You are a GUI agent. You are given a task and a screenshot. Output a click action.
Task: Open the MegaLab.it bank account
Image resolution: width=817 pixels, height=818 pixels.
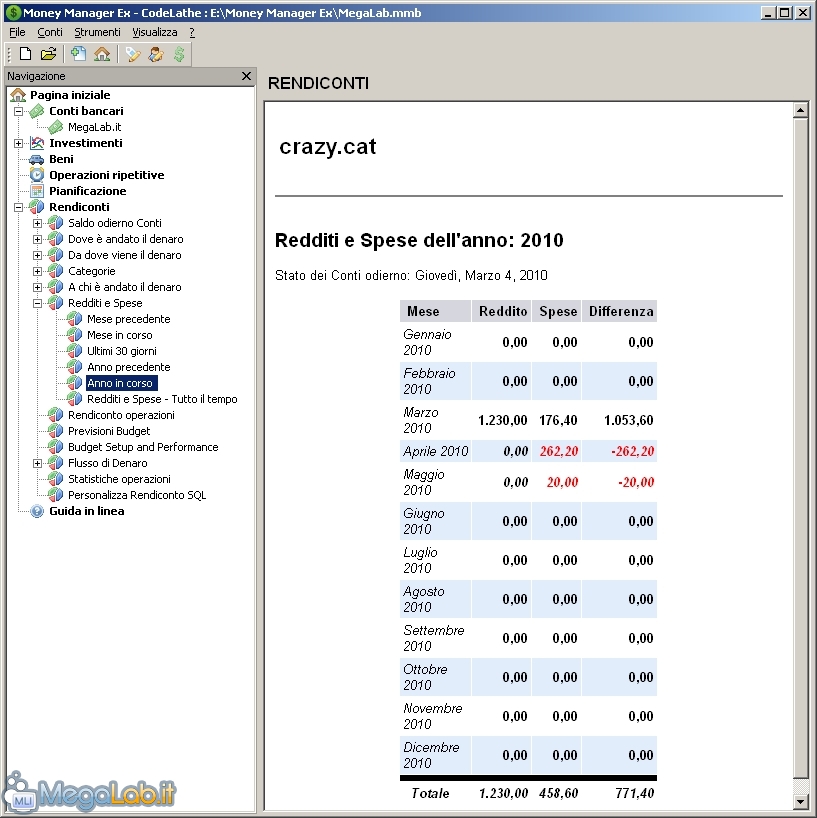(x=94, y=127)
